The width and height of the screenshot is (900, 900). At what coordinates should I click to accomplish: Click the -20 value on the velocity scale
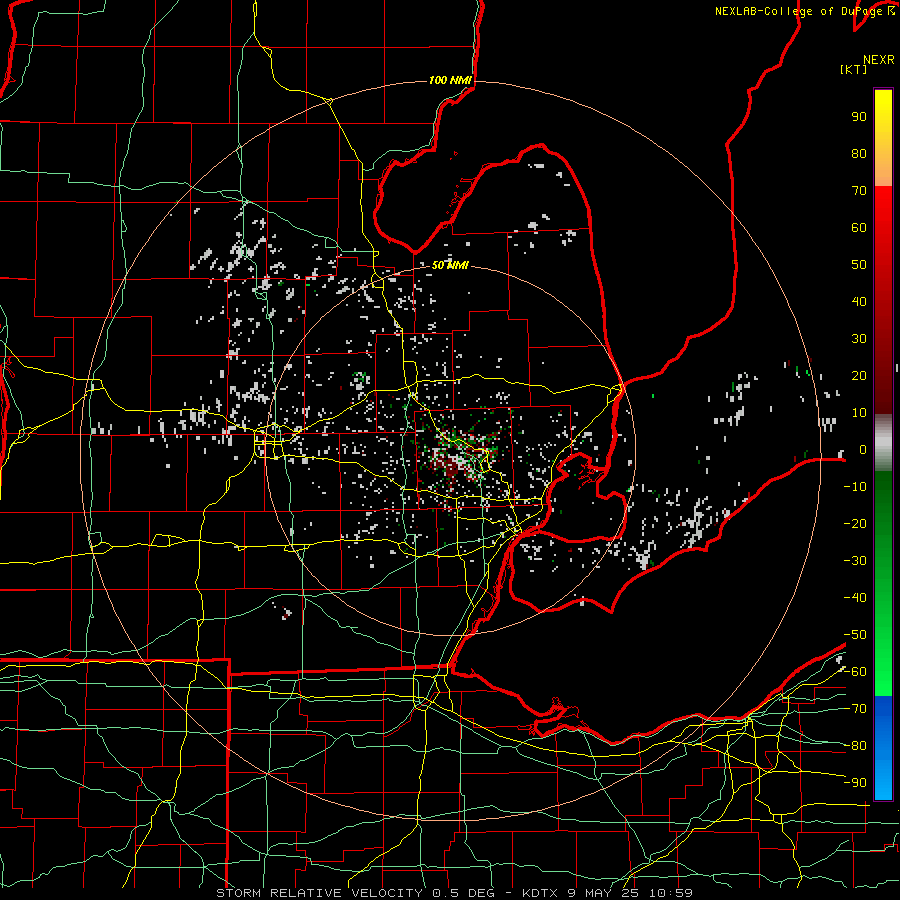pos(855,524)
